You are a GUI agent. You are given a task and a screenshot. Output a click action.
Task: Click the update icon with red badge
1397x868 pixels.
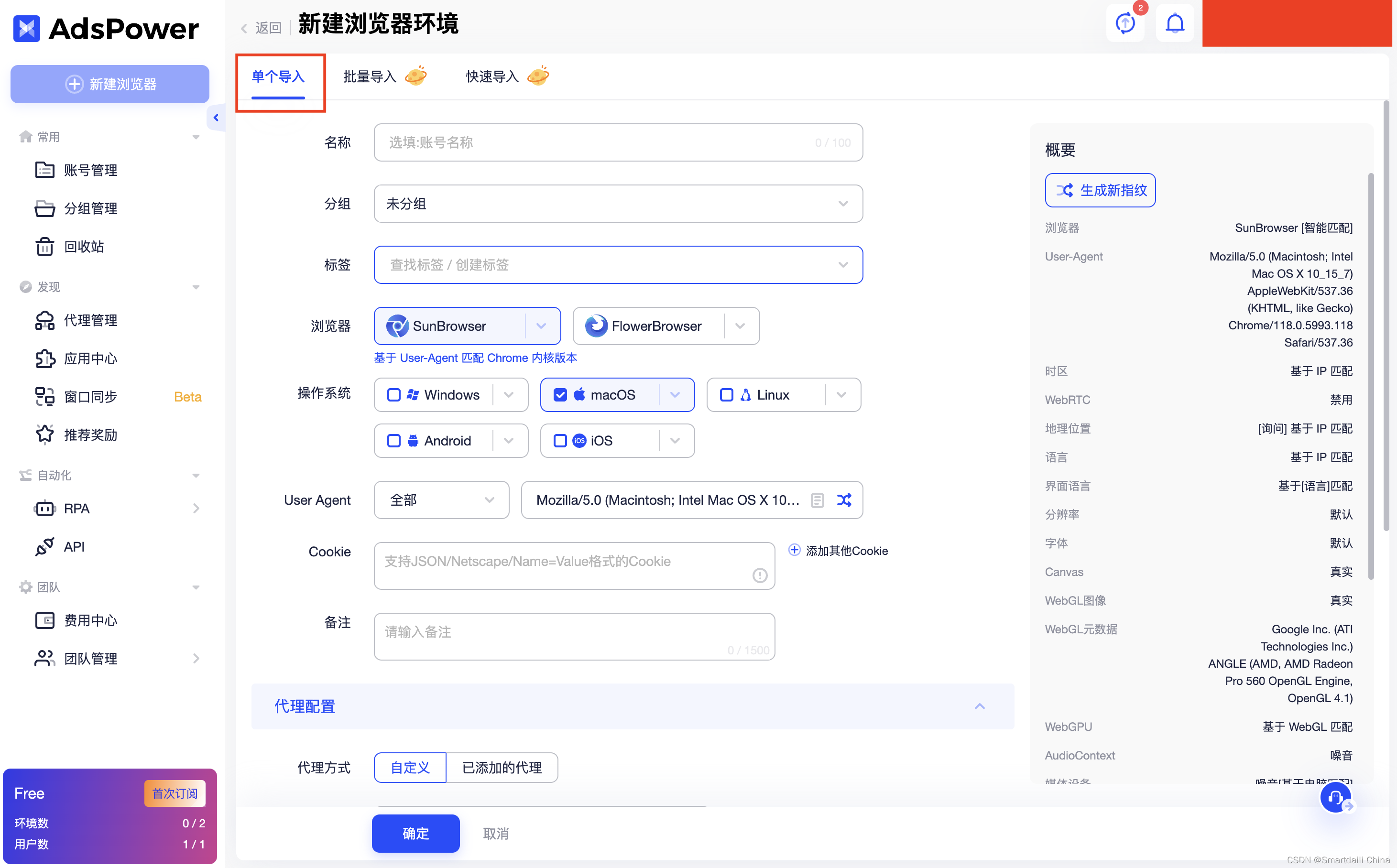click(1125, 23)
